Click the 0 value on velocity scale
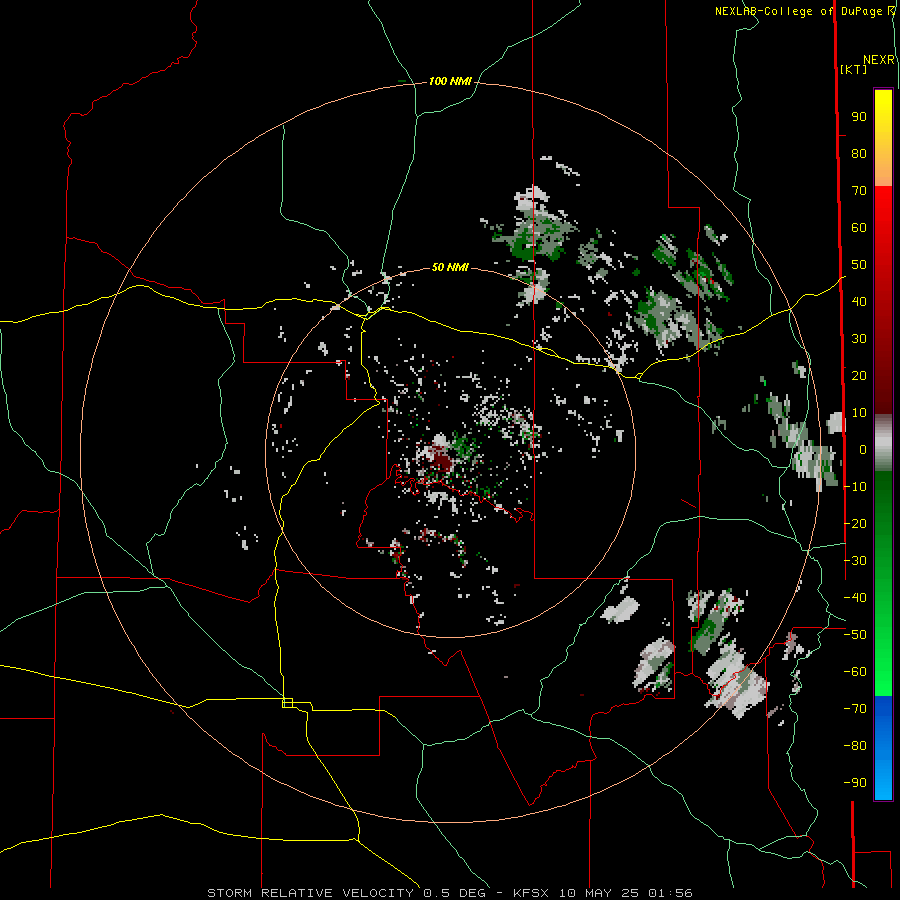The height and width of the screenshot is (900, 900). point(863,450)
